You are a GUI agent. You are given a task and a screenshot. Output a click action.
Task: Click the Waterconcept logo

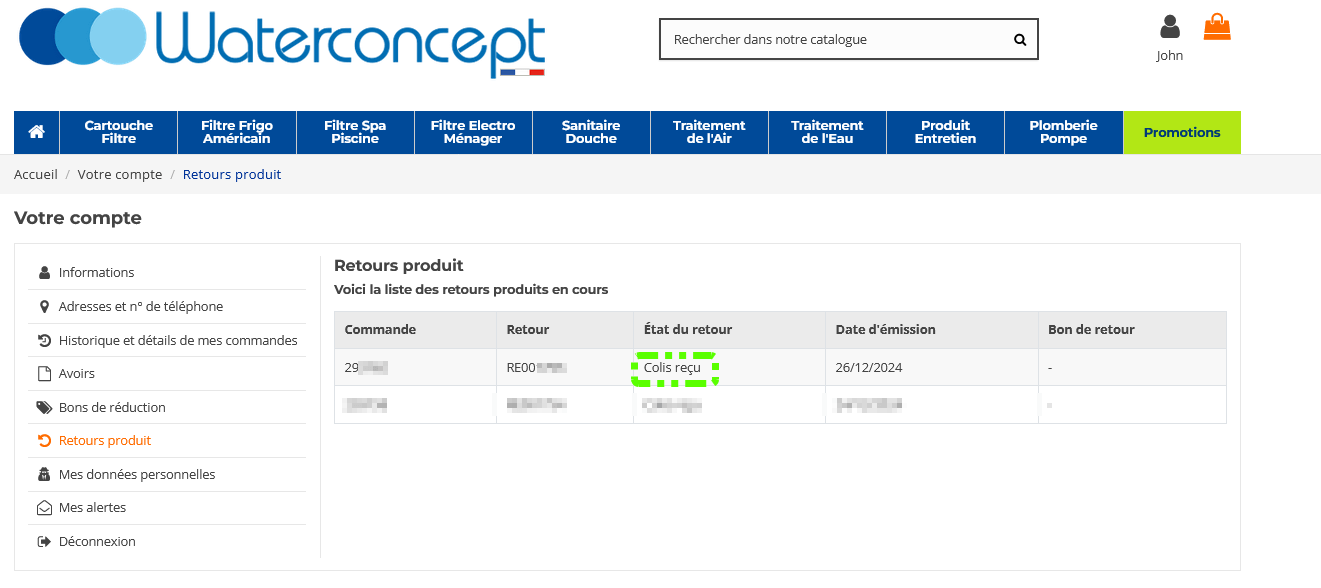282,40
